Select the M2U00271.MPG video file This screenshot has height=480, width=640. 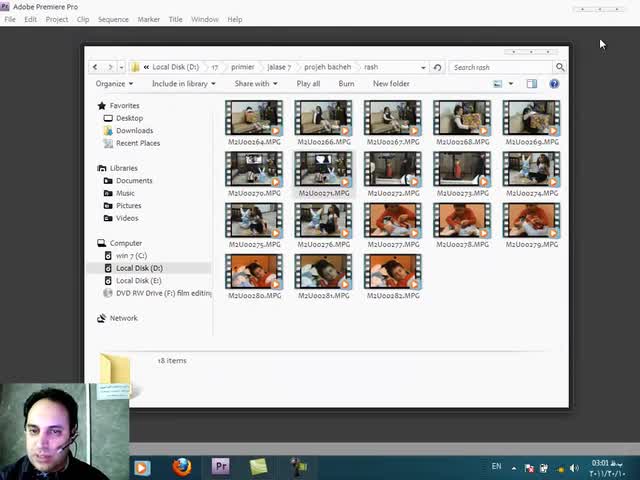pyautogui.click(x=323, y=174)
